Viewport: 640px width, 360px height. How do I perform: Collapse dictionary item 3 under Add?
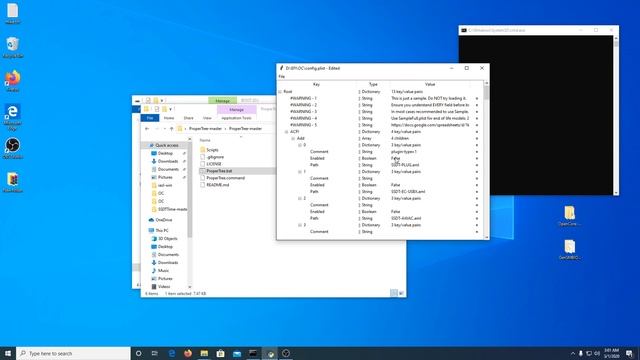click(x=300, y=225)
